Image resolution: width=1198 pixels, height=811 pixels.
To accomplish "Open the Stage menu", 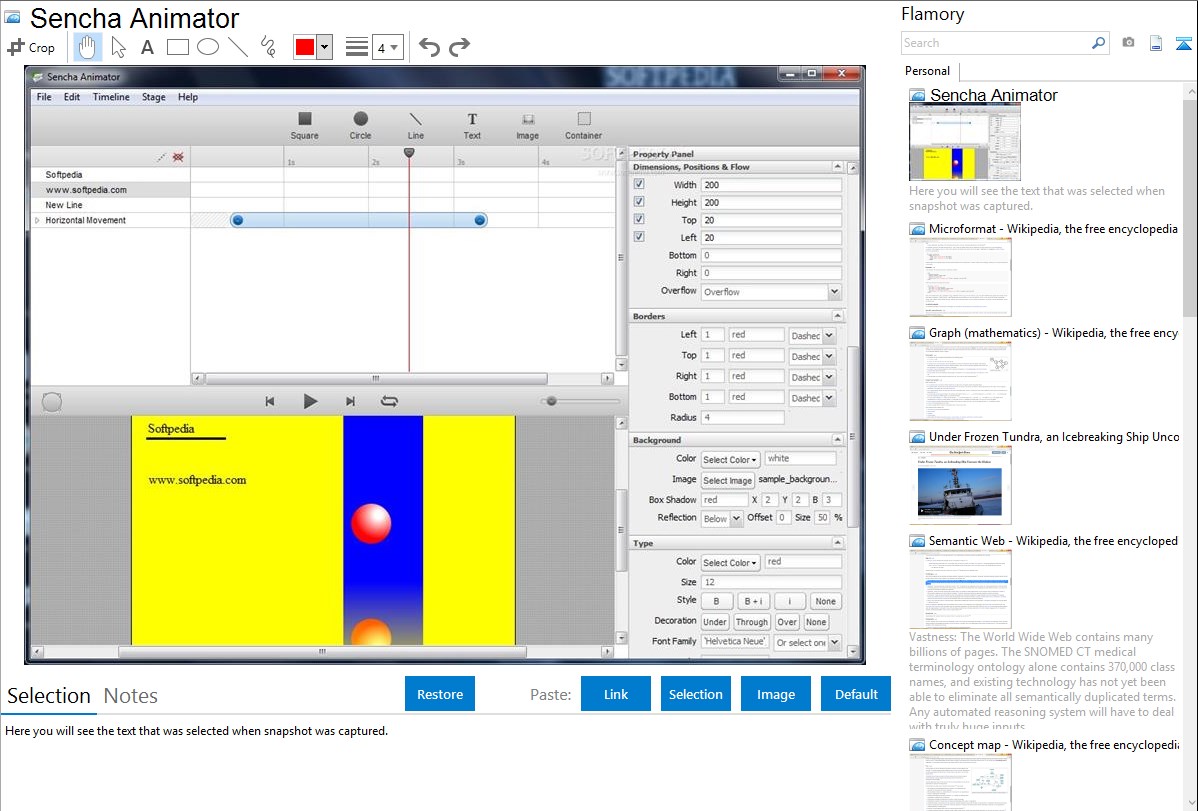I will (154, 97).
